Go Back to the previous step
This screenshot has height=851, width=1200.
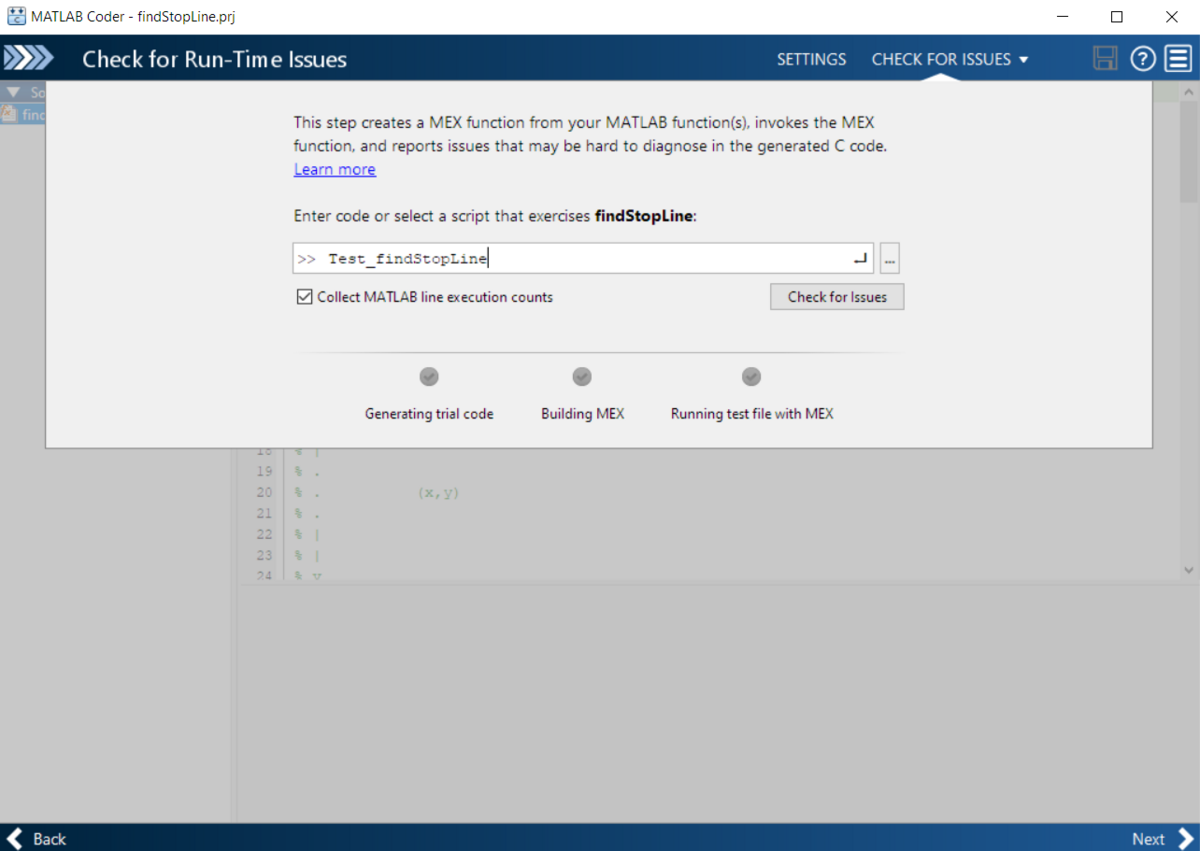[x=37, y=838]
